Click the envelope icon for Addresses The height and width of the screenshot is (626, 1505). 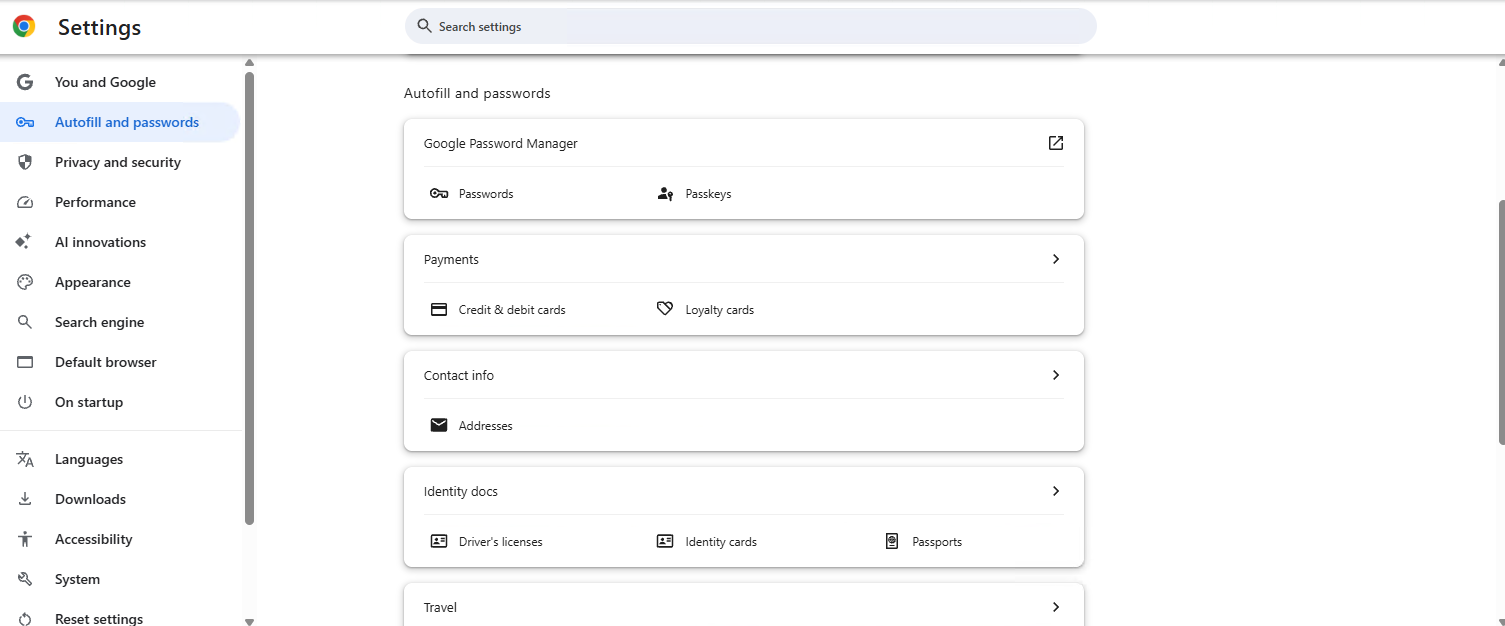click(439, 425)
